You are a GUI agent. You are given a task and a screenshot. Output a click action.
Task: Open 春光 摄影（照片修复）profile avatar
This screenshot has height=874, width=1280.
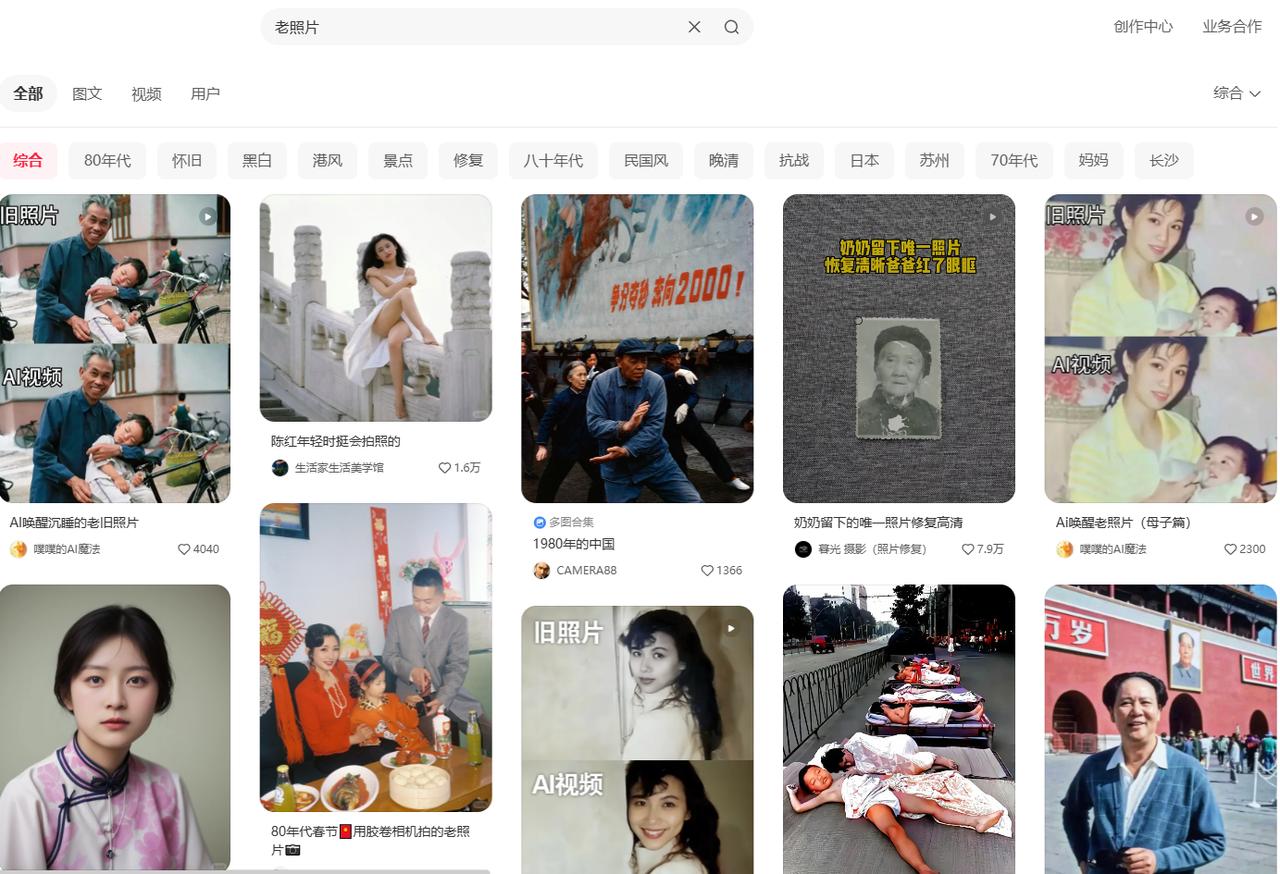pyautogui.click(x=803, y=548)
